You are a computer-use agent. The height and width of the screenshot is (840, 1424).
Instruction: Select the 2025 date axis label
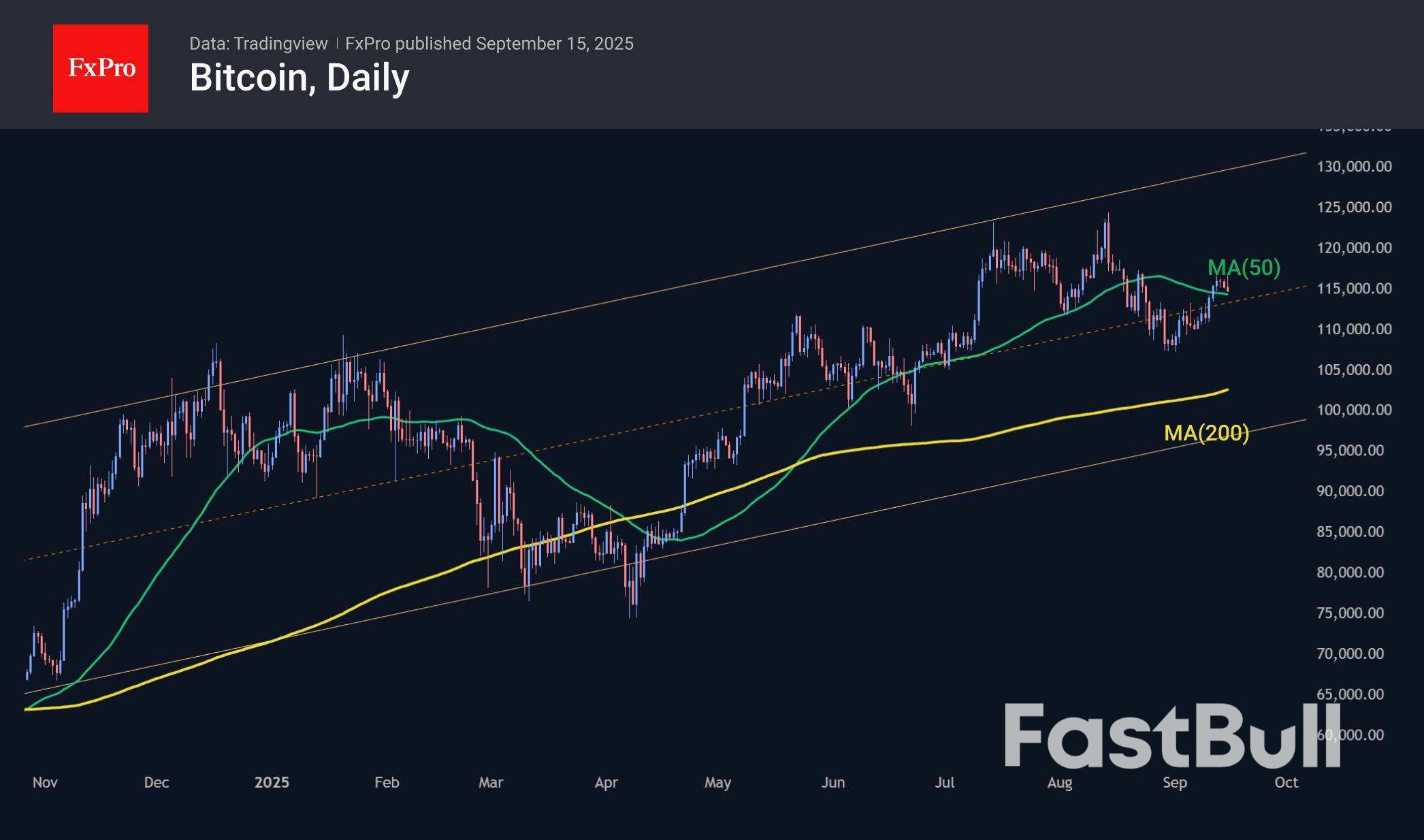pos(272,782)
